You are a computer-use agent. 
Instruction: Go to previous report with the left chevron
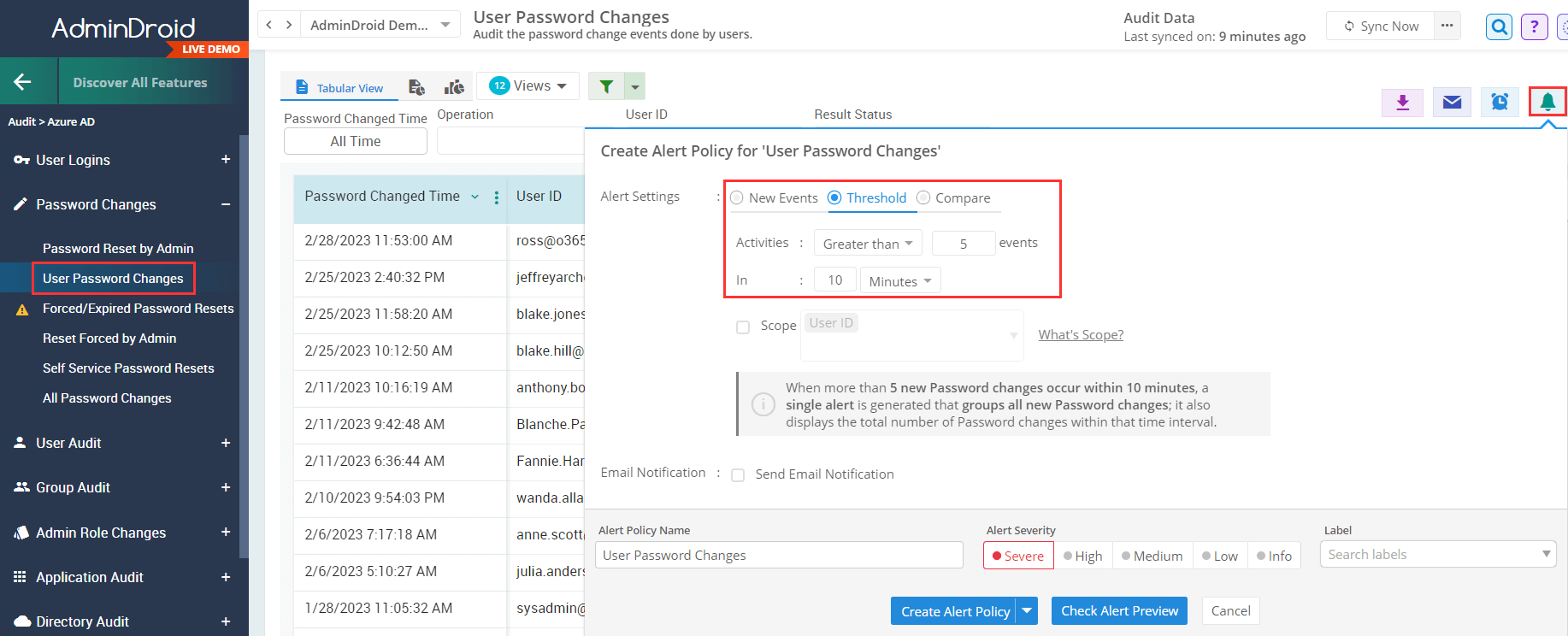(x=269, y=25)
